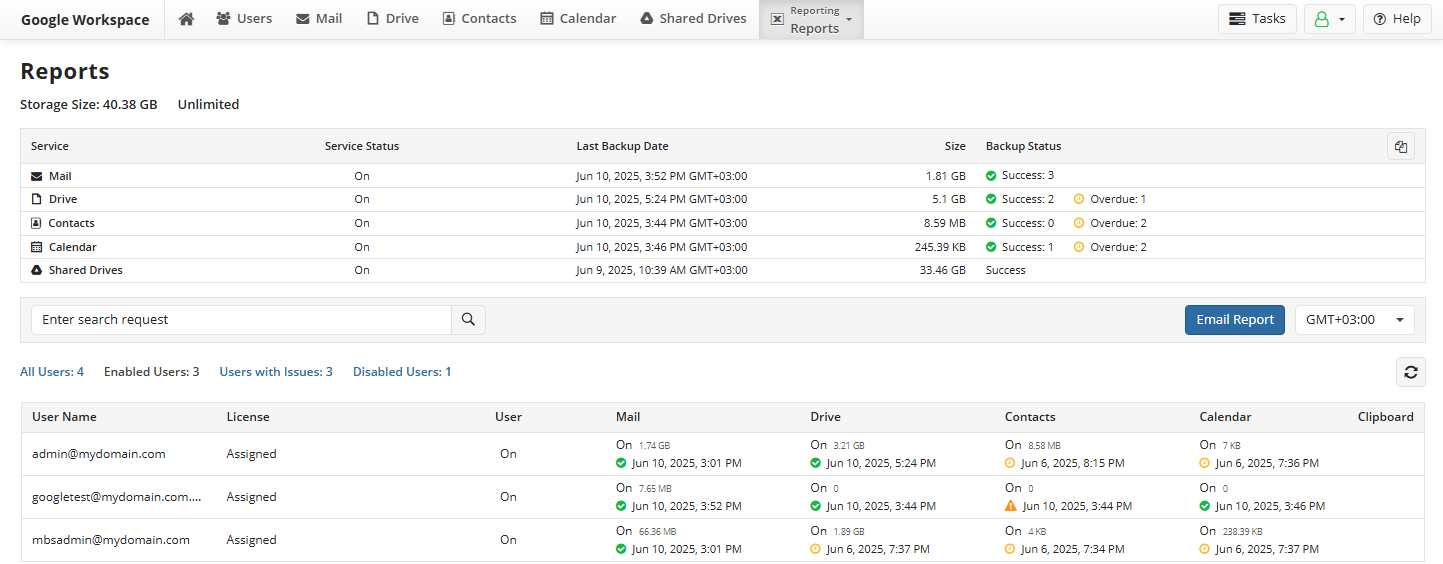Image resolution: width=1443 pixels, height=564 pixels.
Task: Focus the Enter search request field
Action: 241,320
